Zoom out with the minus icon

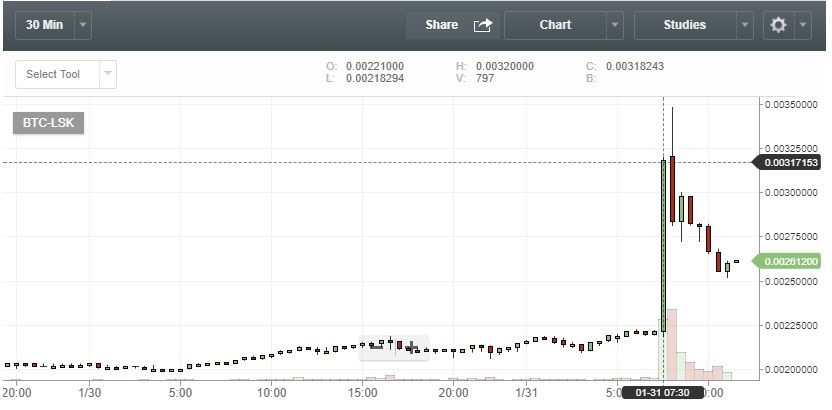pyautogui.click(x=377, y=347)
